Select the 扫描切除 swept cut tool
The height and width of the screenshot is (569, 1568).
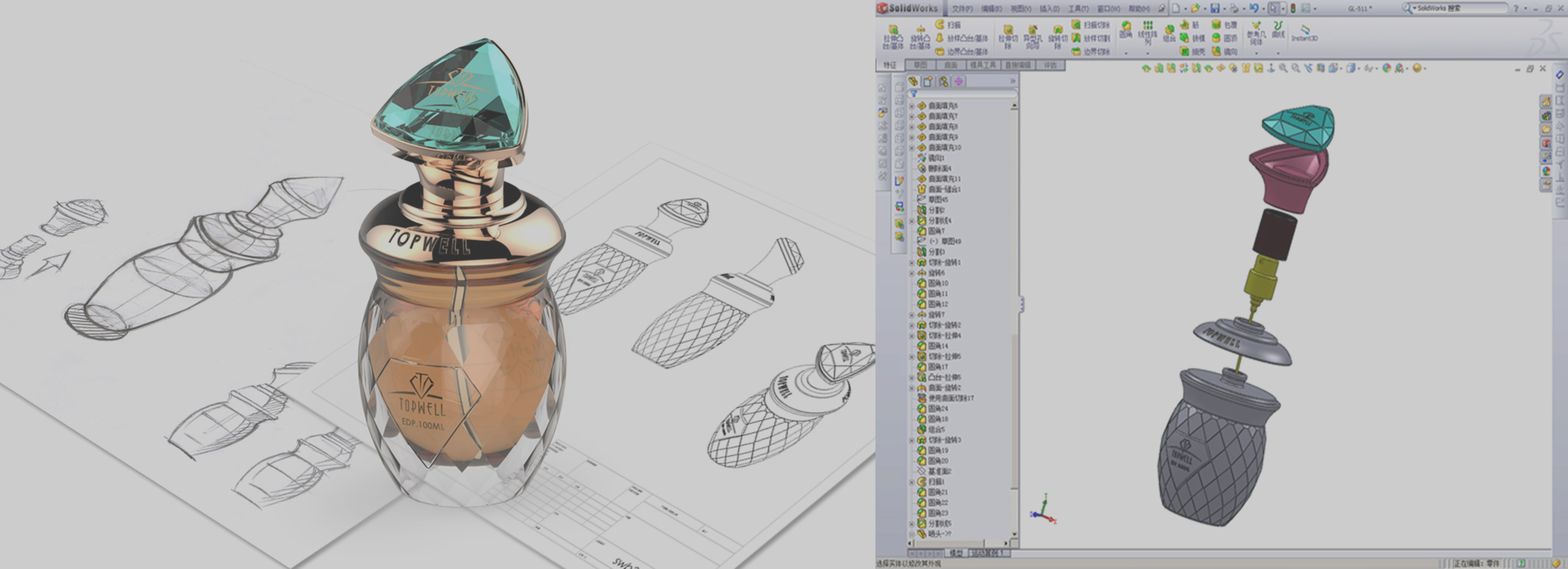tap(1090, 24)
